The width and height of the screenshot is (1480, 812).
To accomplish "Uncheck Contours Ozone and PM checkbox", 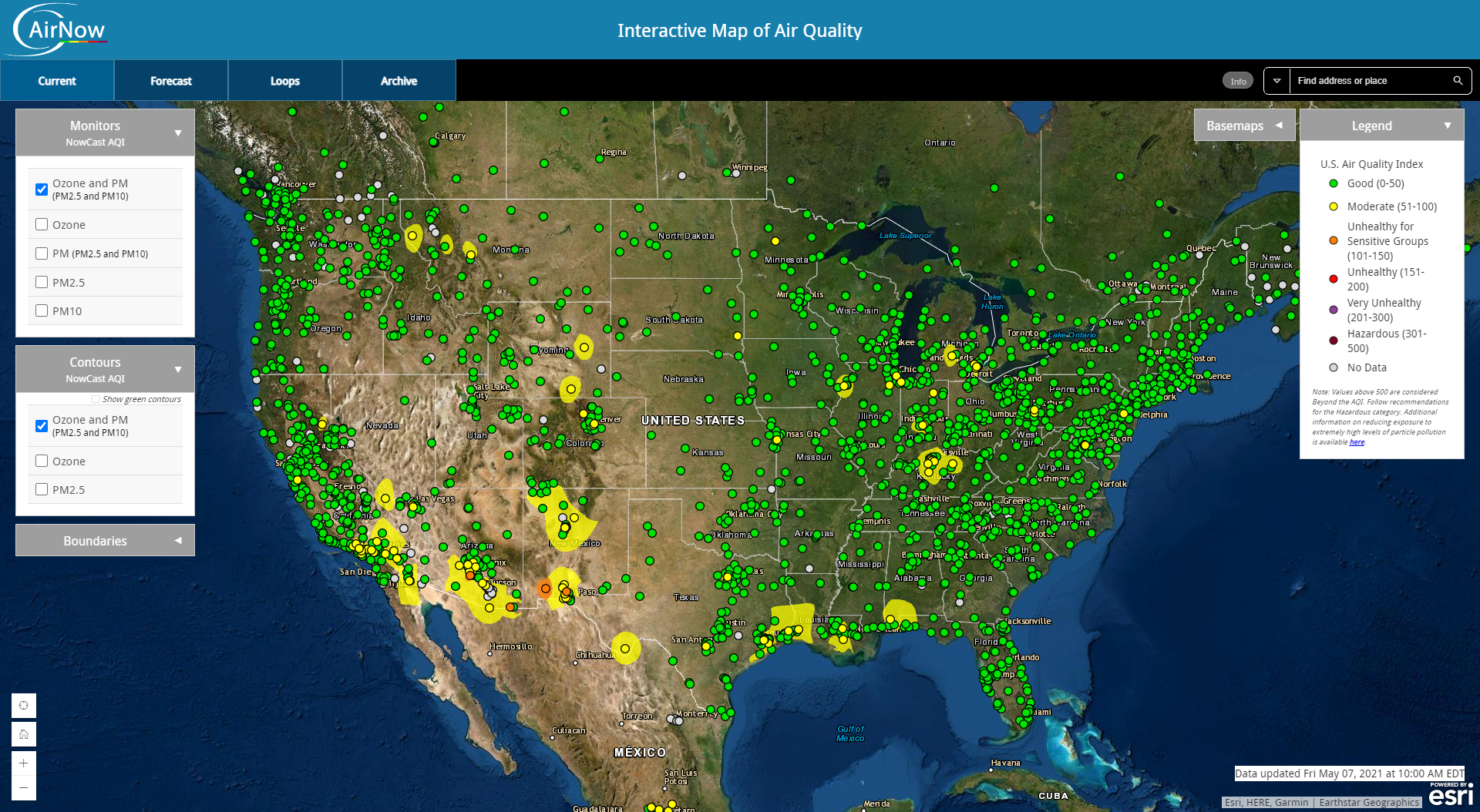I will [x=42, y=426].
